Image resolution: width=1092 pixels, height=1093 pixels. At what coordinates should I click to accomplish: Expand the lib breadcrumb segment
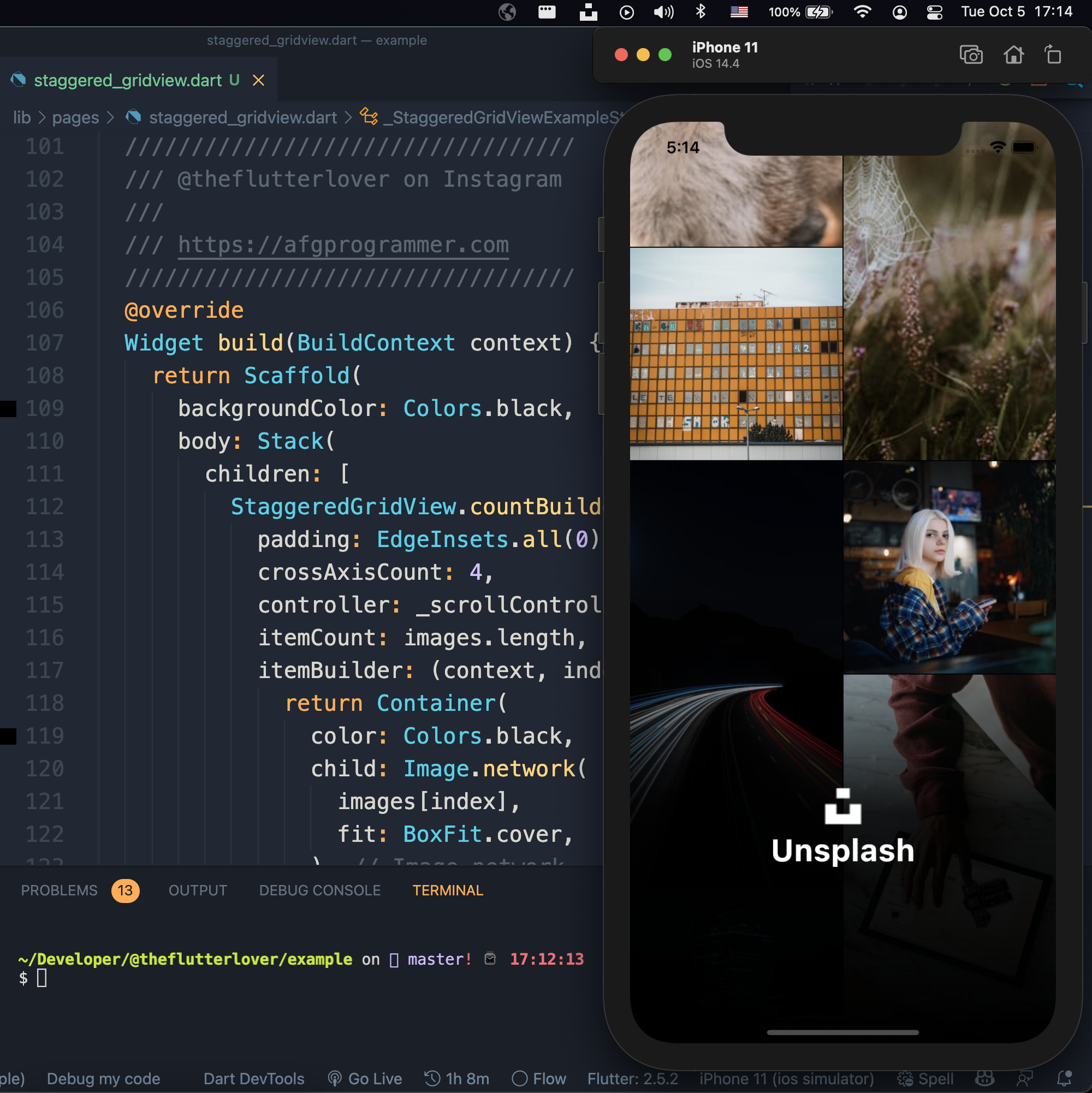(21, 117)
